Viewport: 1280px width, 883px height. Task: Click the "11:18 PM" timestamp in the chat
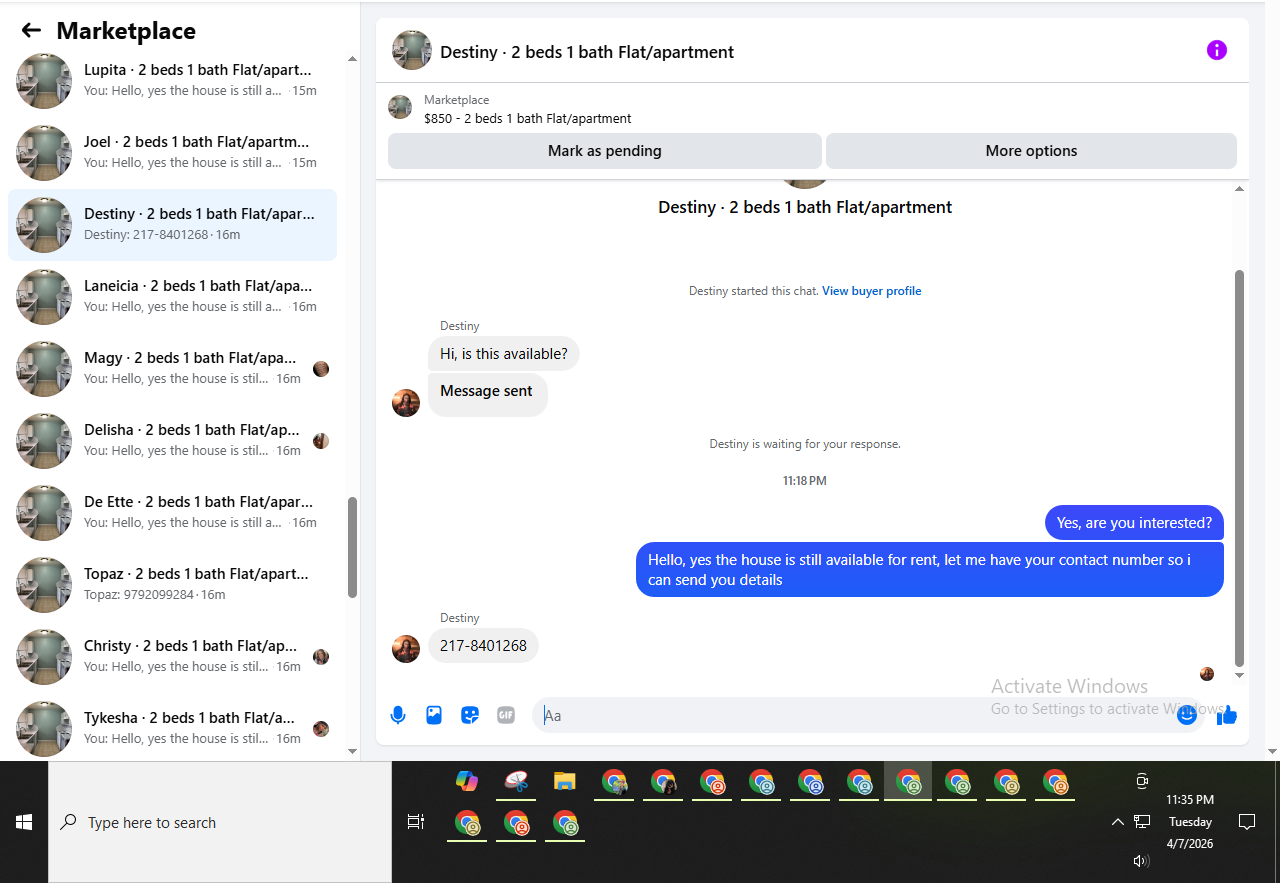[805, 481]
